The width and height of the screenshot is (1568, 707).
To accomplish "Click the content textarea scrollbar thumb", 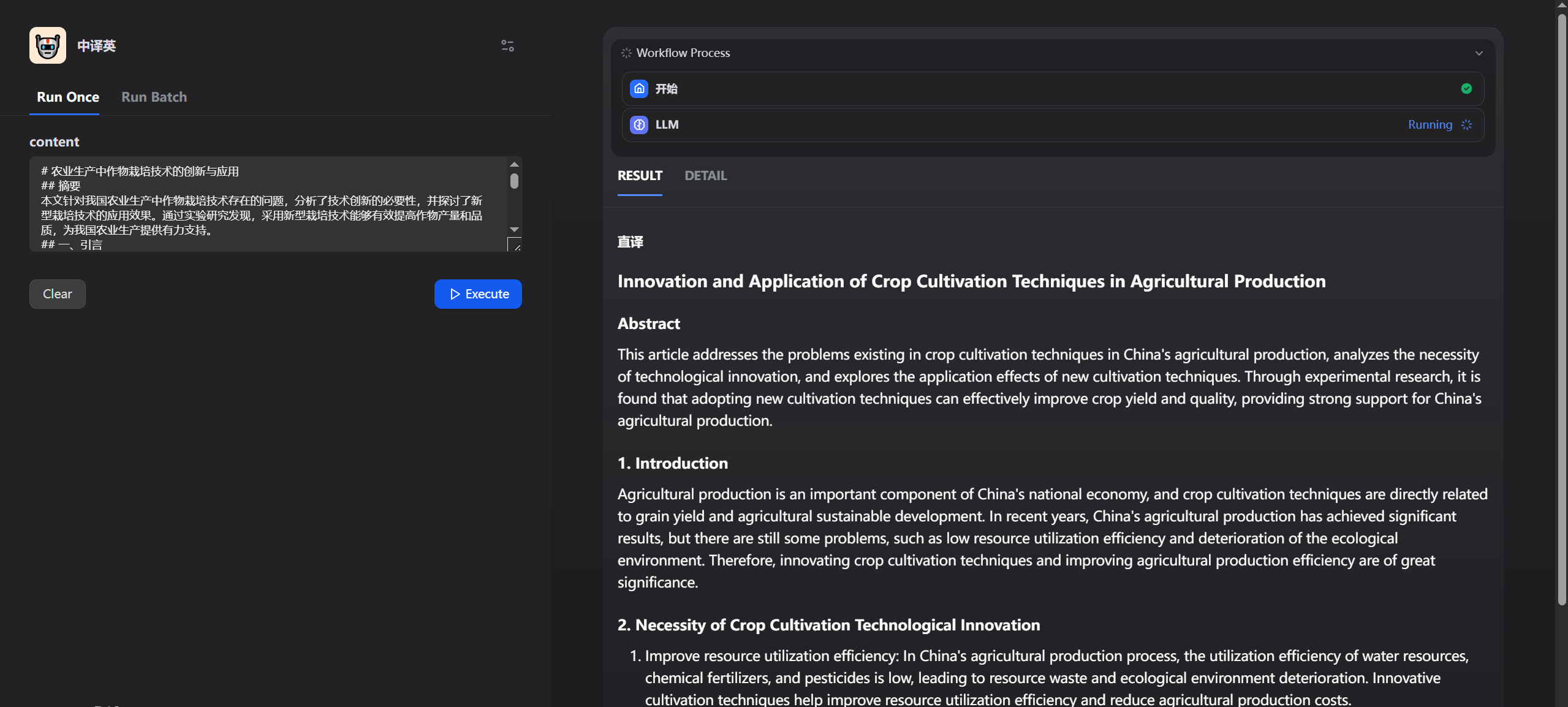I will coord(514,181).
